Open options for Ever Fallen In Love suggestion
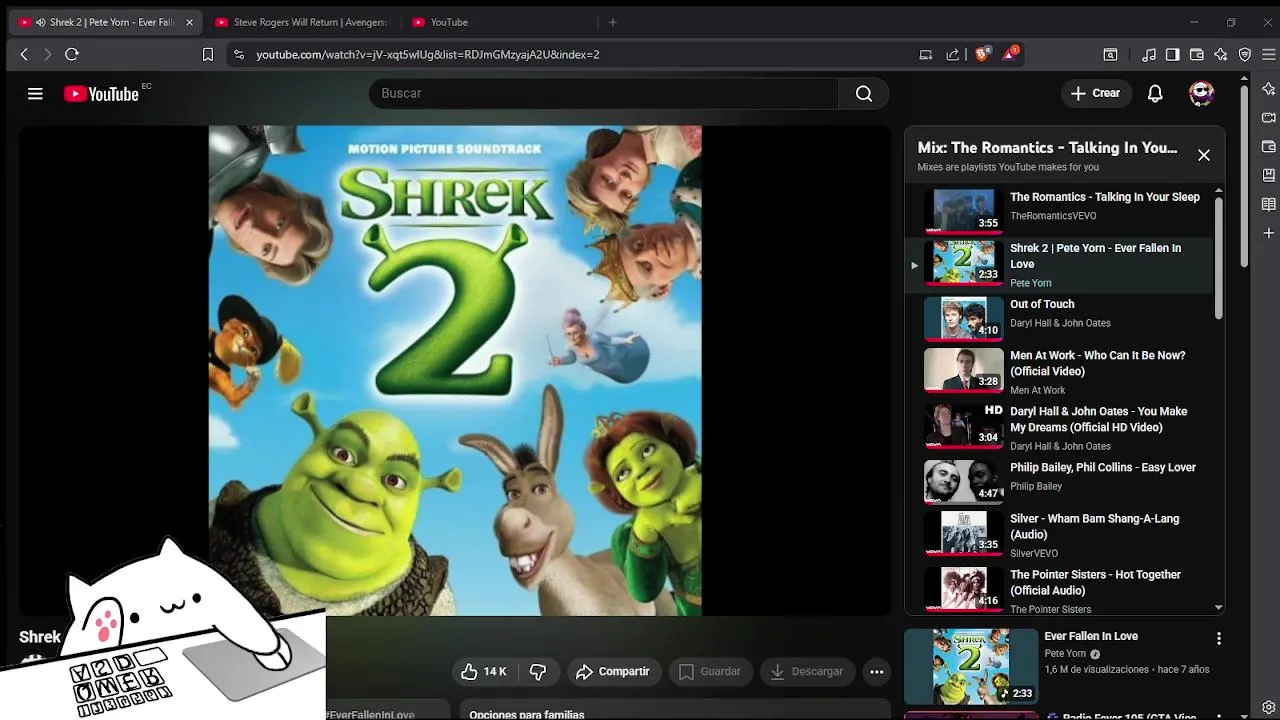The width and height of the screenshot is (1280, 720). click(x=1218, y=638)
